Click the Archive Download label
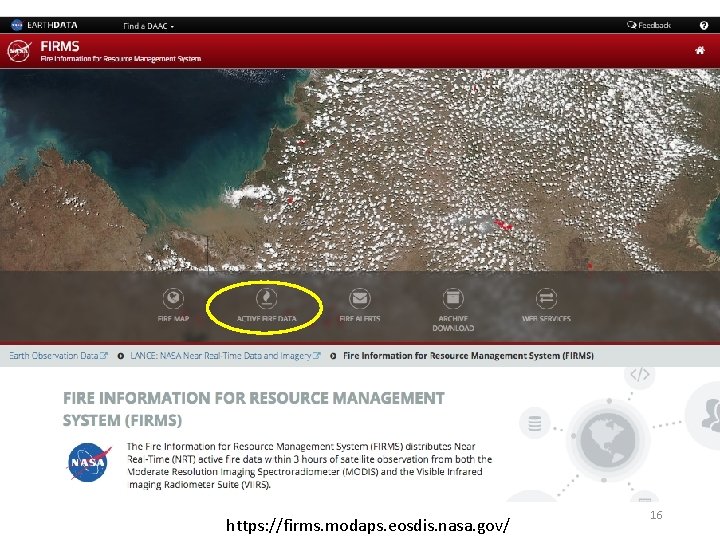Viewport: 720px width, 540px height. (453, 323)
